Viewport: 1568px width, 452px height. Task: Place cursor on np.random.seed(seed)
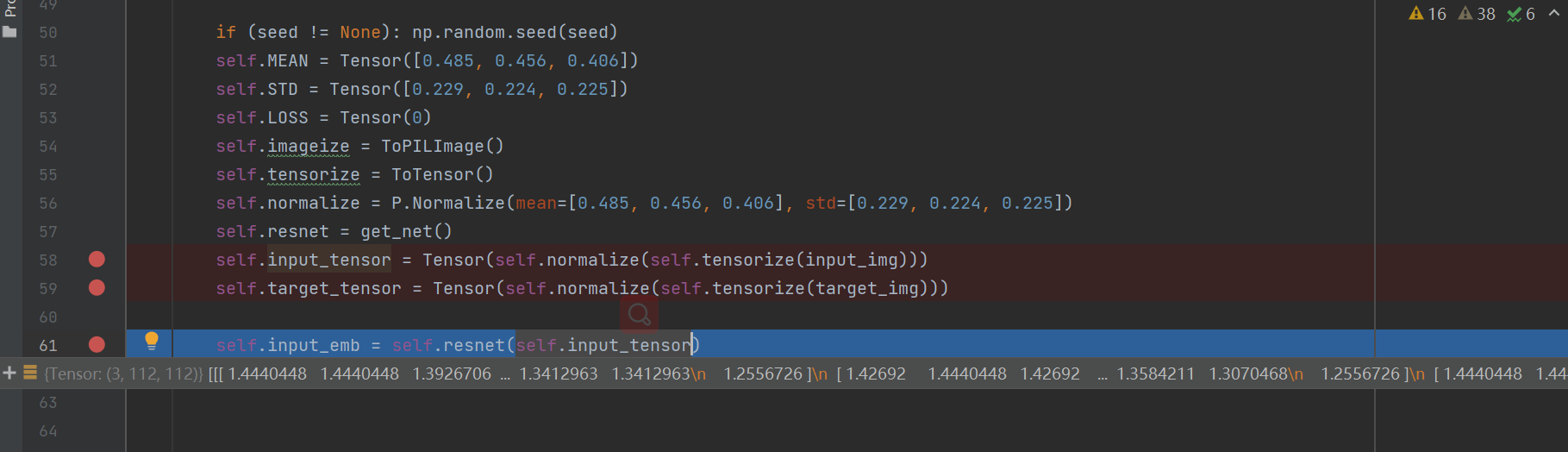pos(515,32)
